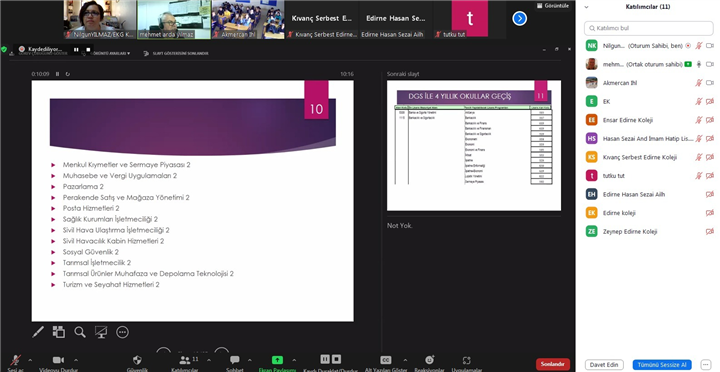Image resolution: width=720 pixels, height=372 pixels.
Task: Click green Ekran Paylaşımı share screen icon
Action: (277, 360)
